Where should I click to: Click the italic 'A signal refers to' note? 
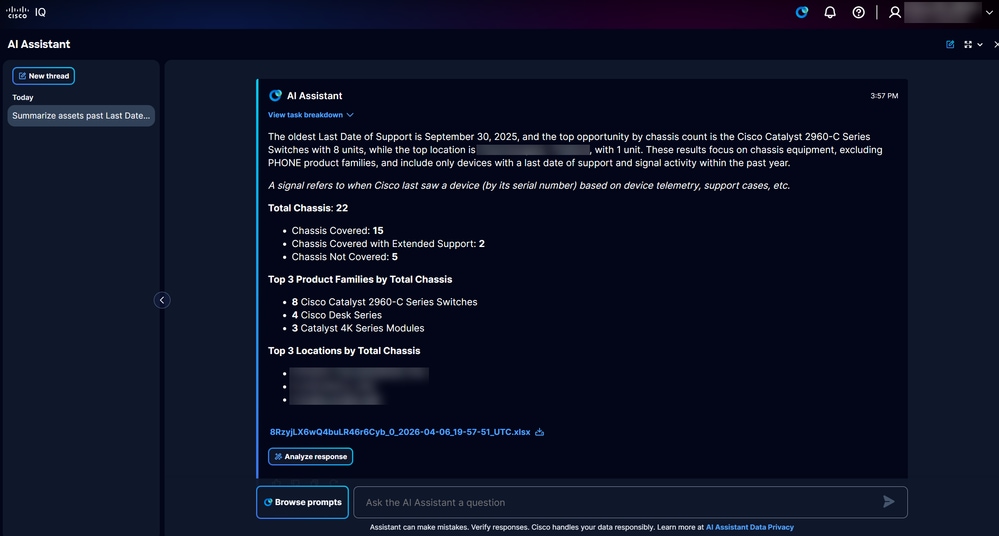(529, 185)
